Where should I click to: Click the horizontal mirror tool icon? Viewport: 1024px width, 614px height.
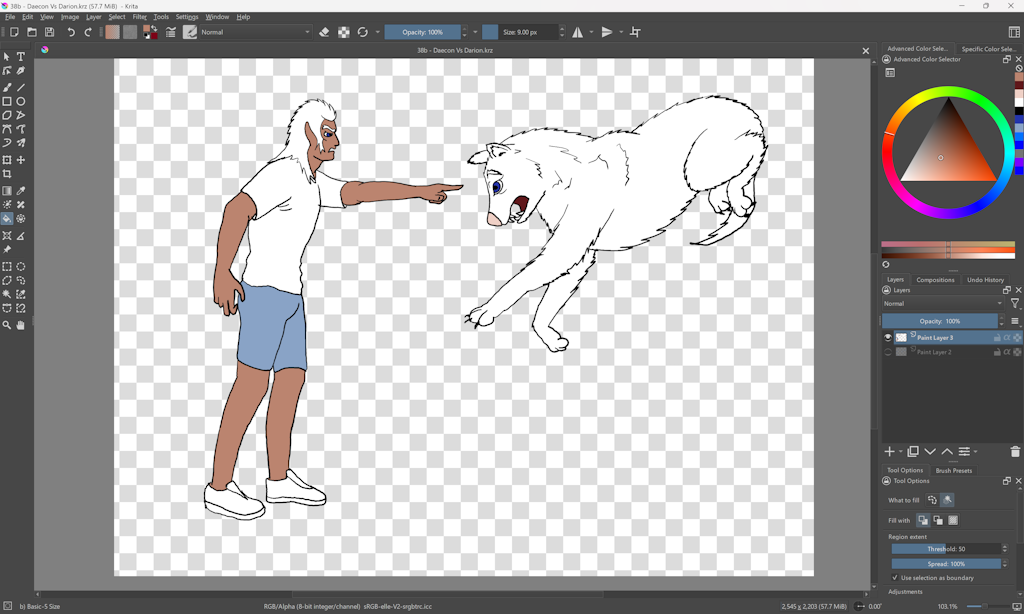click(x=578, y=32)
